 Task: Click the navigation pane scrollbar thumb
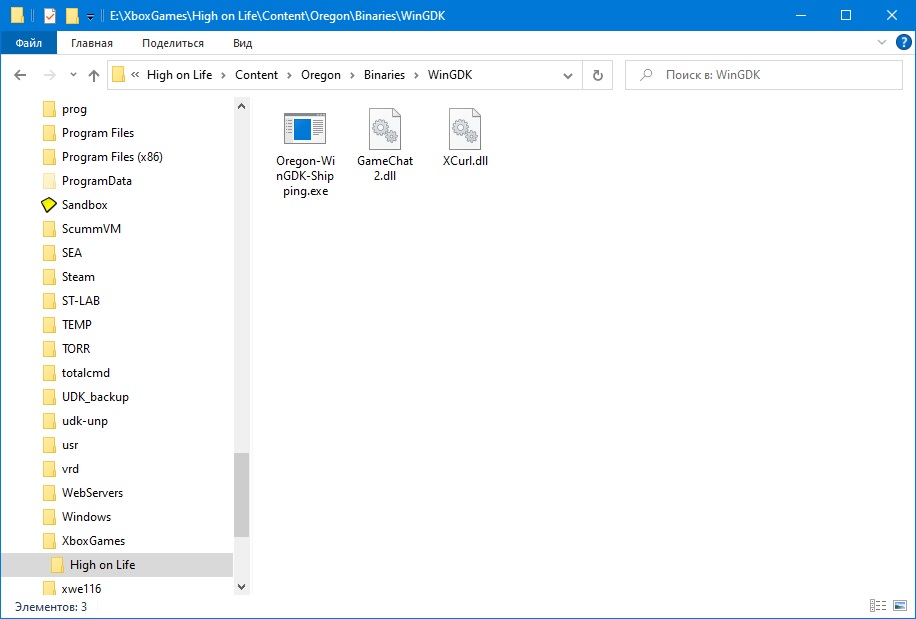241,495
